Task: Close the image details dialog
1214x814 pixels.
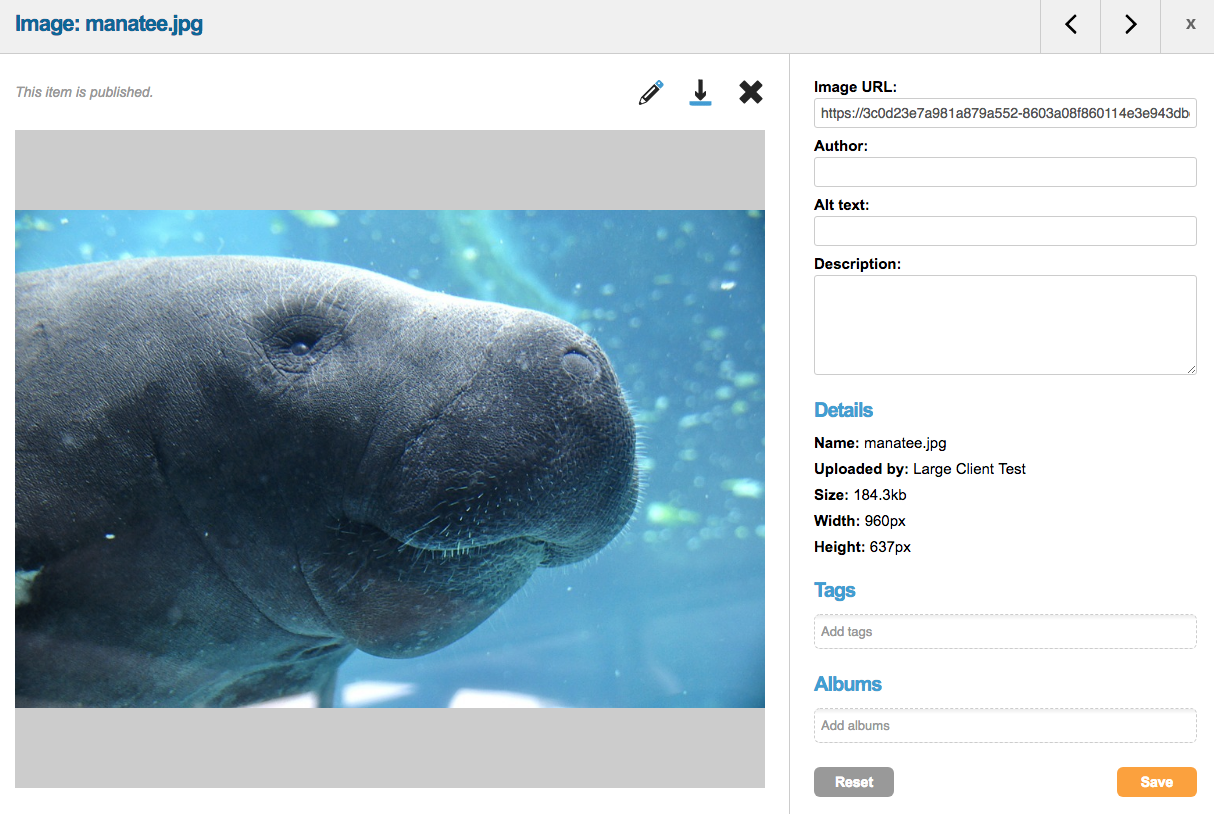Action: point(1190,25)
